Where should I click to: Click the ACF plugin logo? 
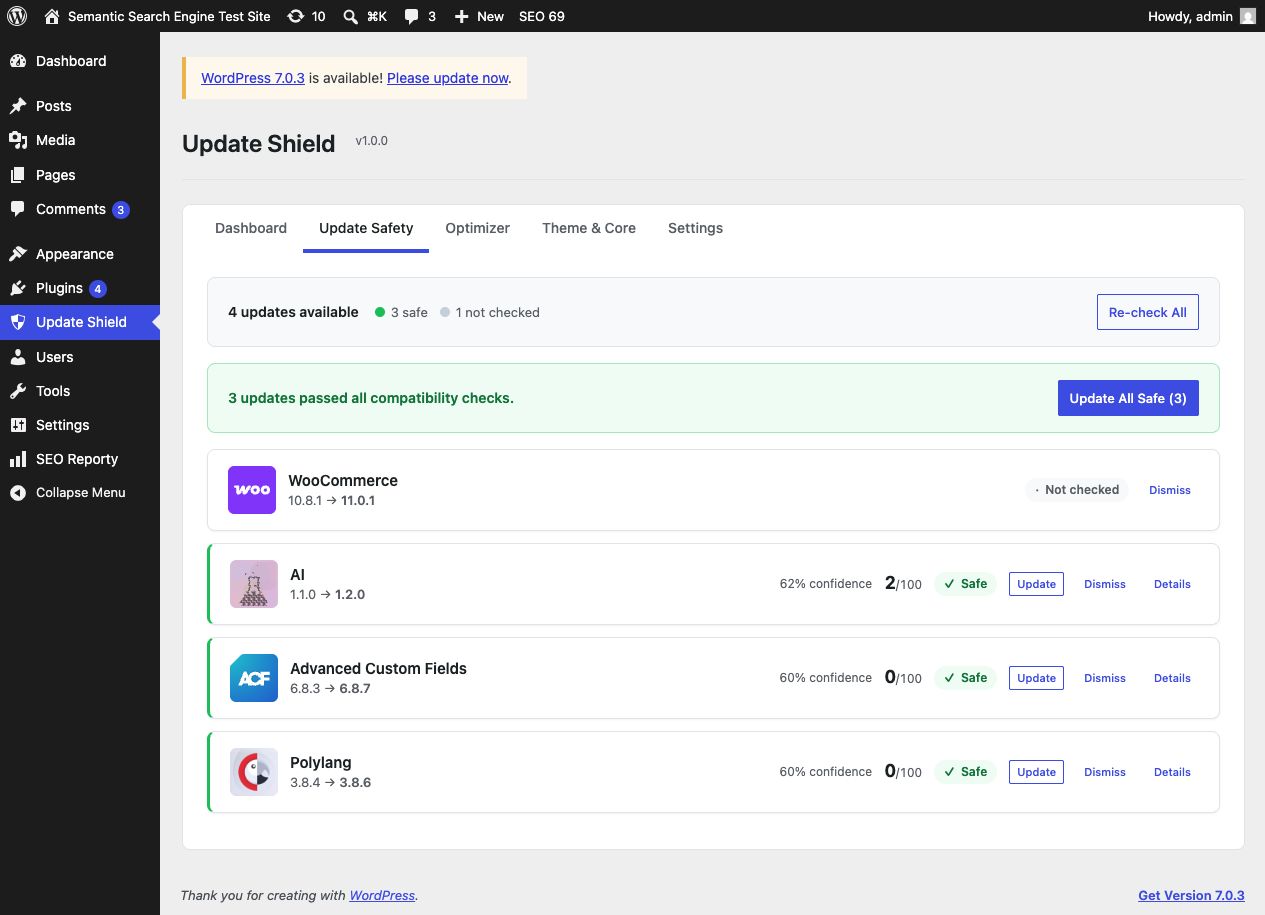[254, 678]
